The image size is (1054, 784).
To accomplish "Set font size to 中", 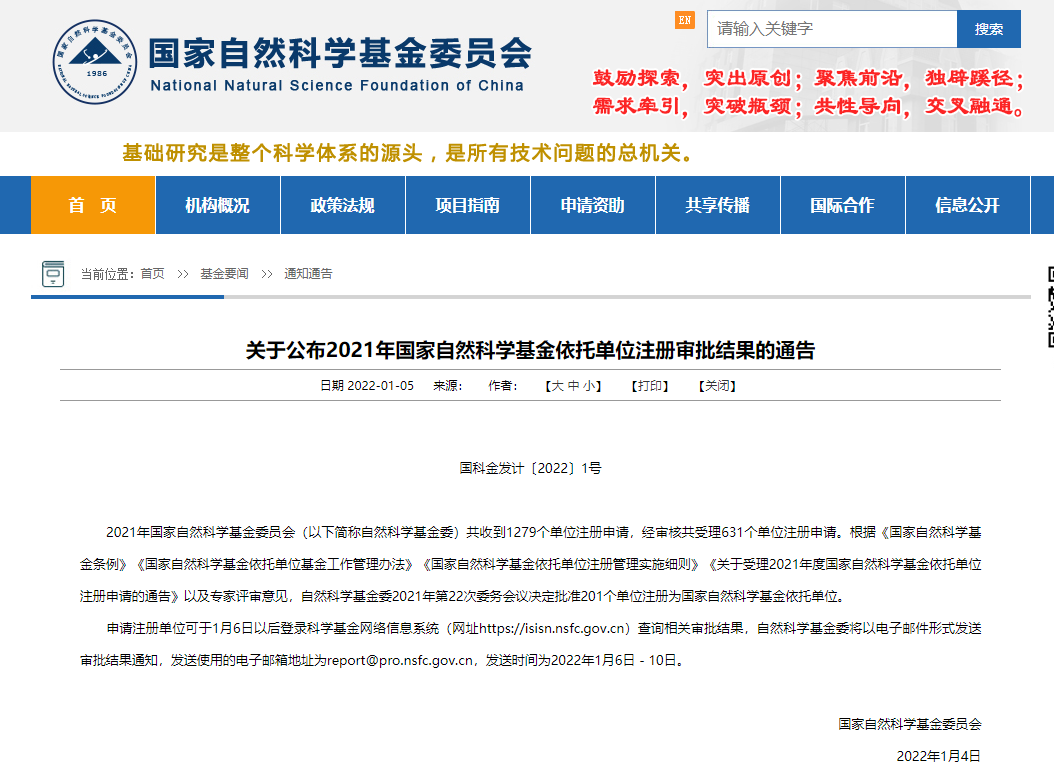I will [573, 386].
